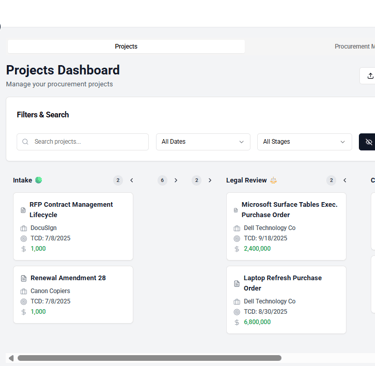
Task: Click dollar icon beside 2,400,000
Action: (x=237, y=249)
